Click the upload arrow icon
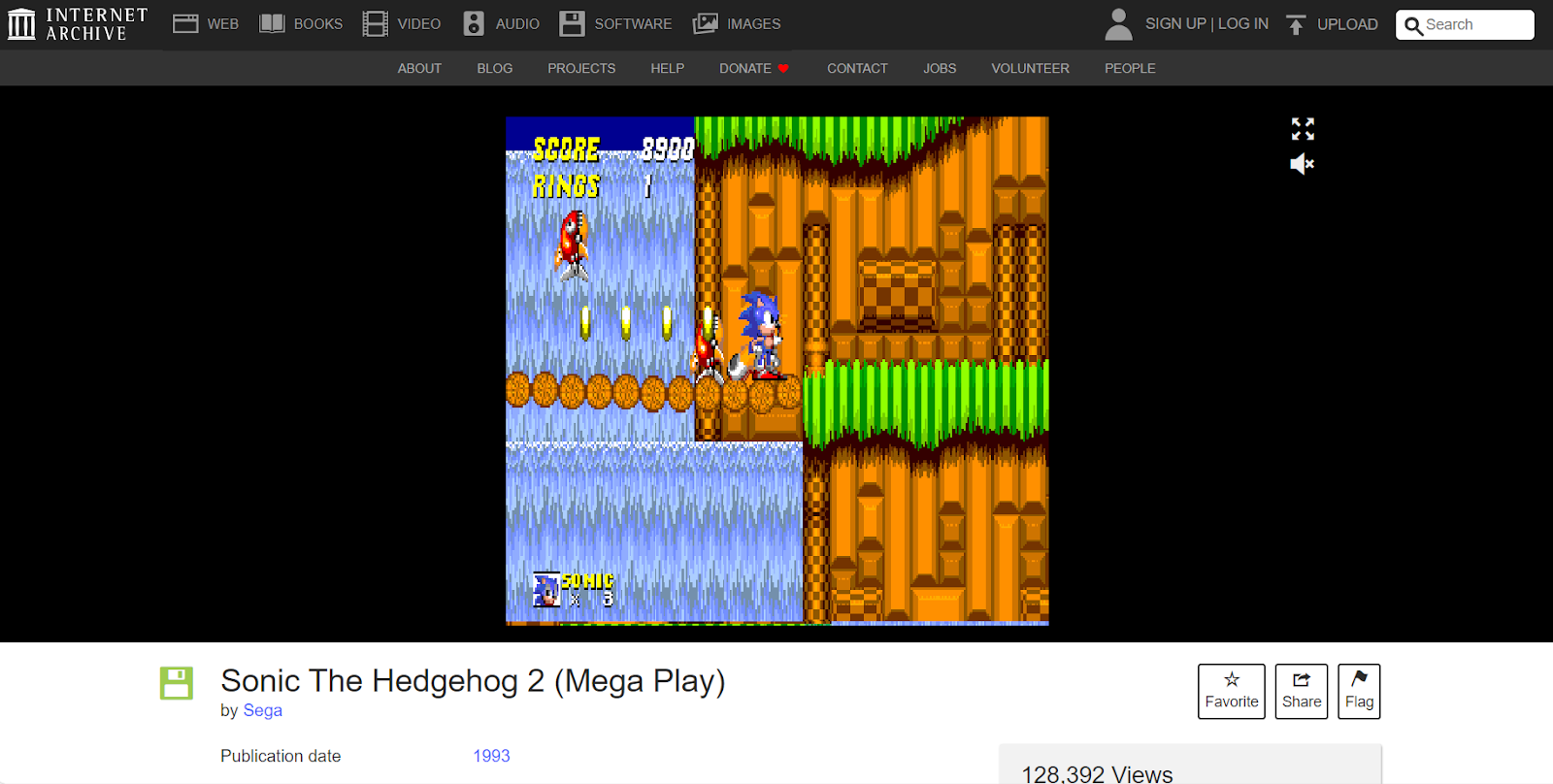This screenshot has height=784, width=1553. pyautogui.click(x=1296, y=24)
